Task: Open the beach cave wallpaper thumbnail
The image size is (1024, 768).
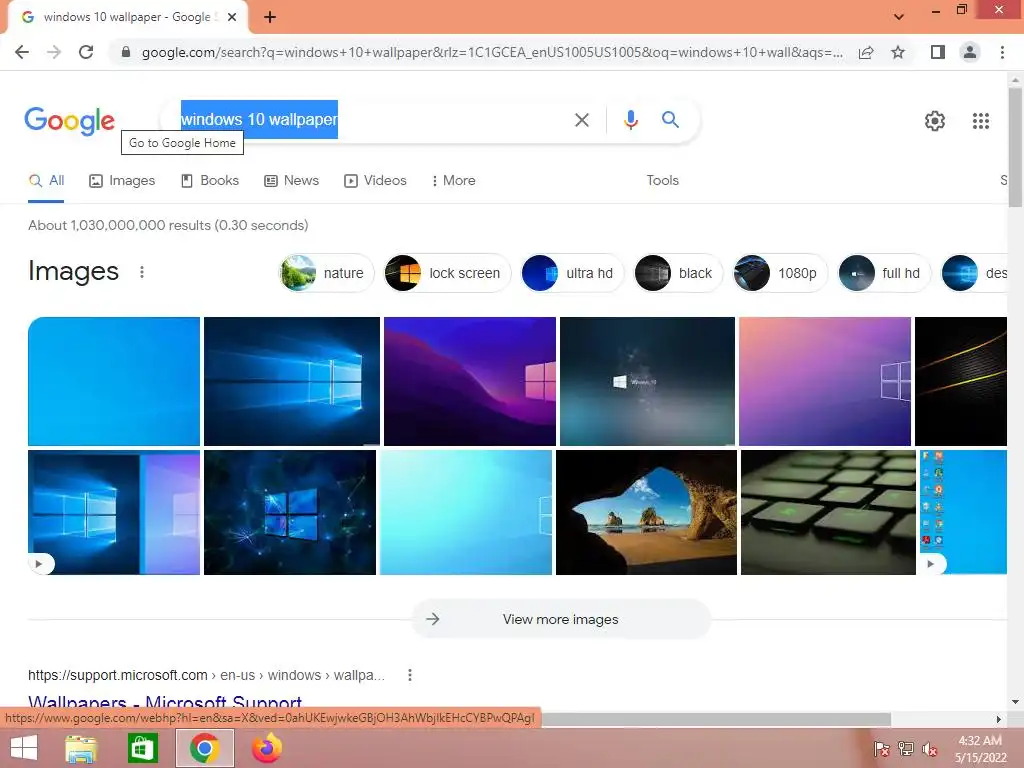Action: tap(646, 513)
